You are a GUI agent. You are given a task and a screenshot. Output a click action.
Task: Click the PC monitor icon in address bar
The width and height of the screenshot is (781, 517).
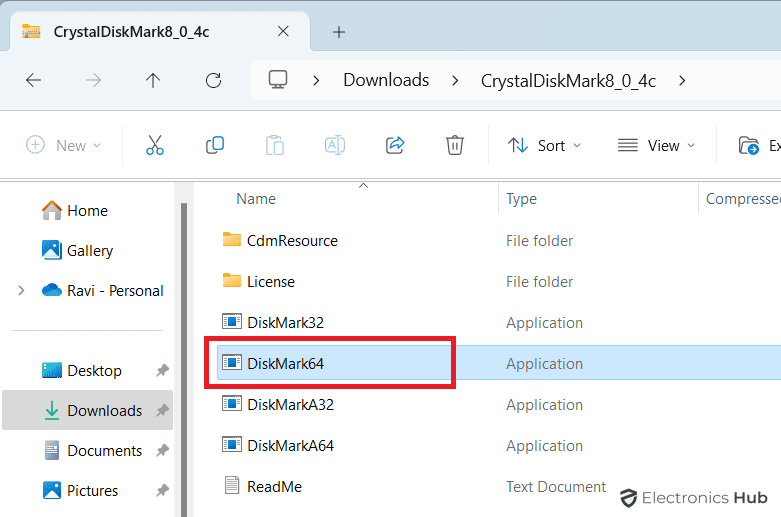(279, 80)
